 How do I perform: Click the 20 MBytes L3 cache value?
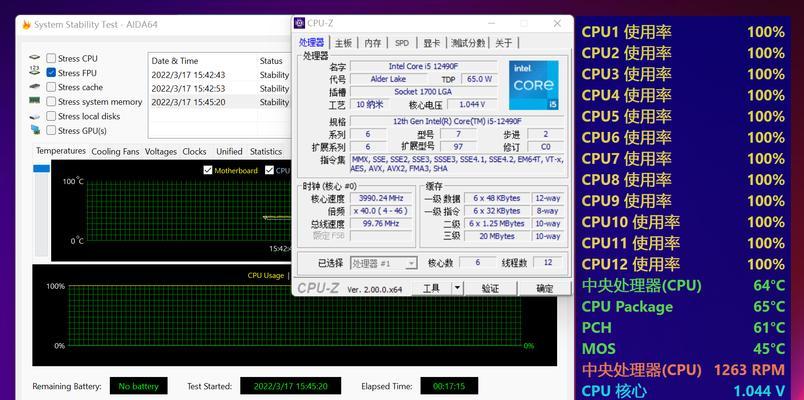tap(497, 236)
